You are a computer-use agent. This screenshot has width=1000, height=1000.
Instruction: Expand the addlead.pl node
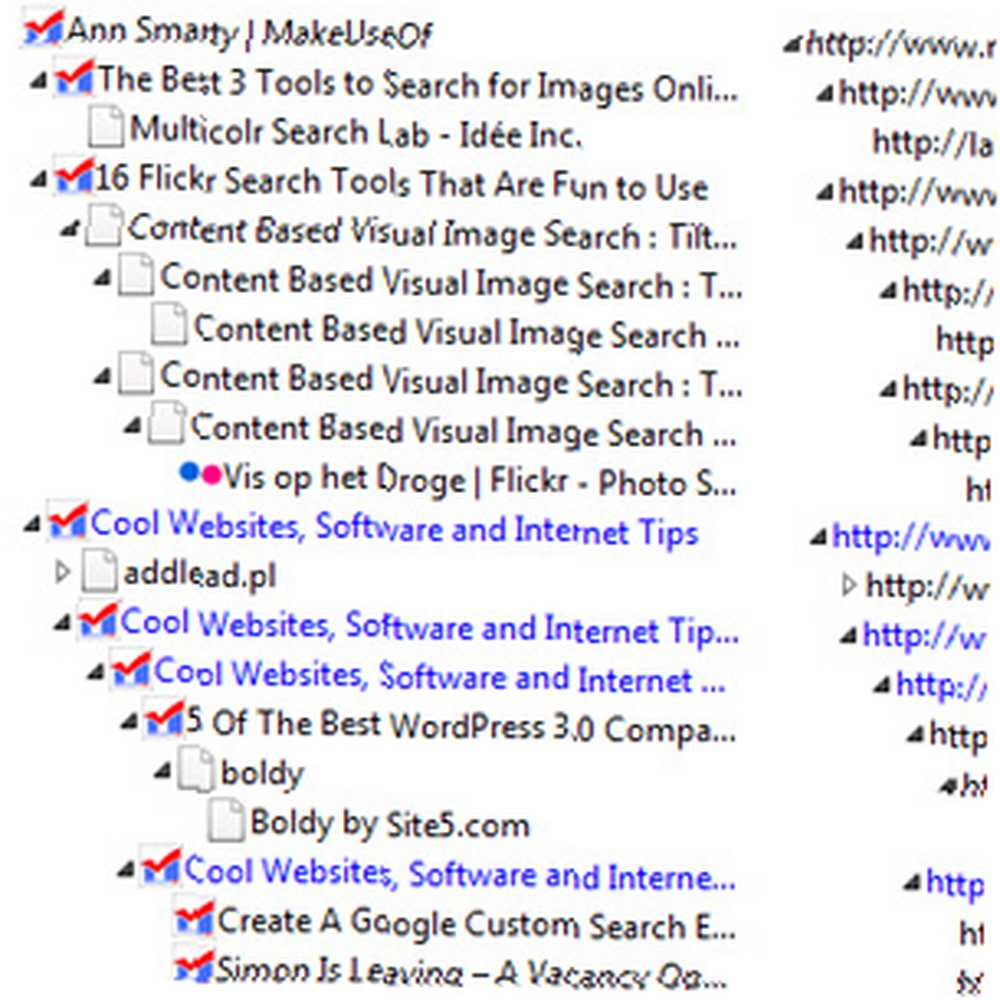[62, 571]
